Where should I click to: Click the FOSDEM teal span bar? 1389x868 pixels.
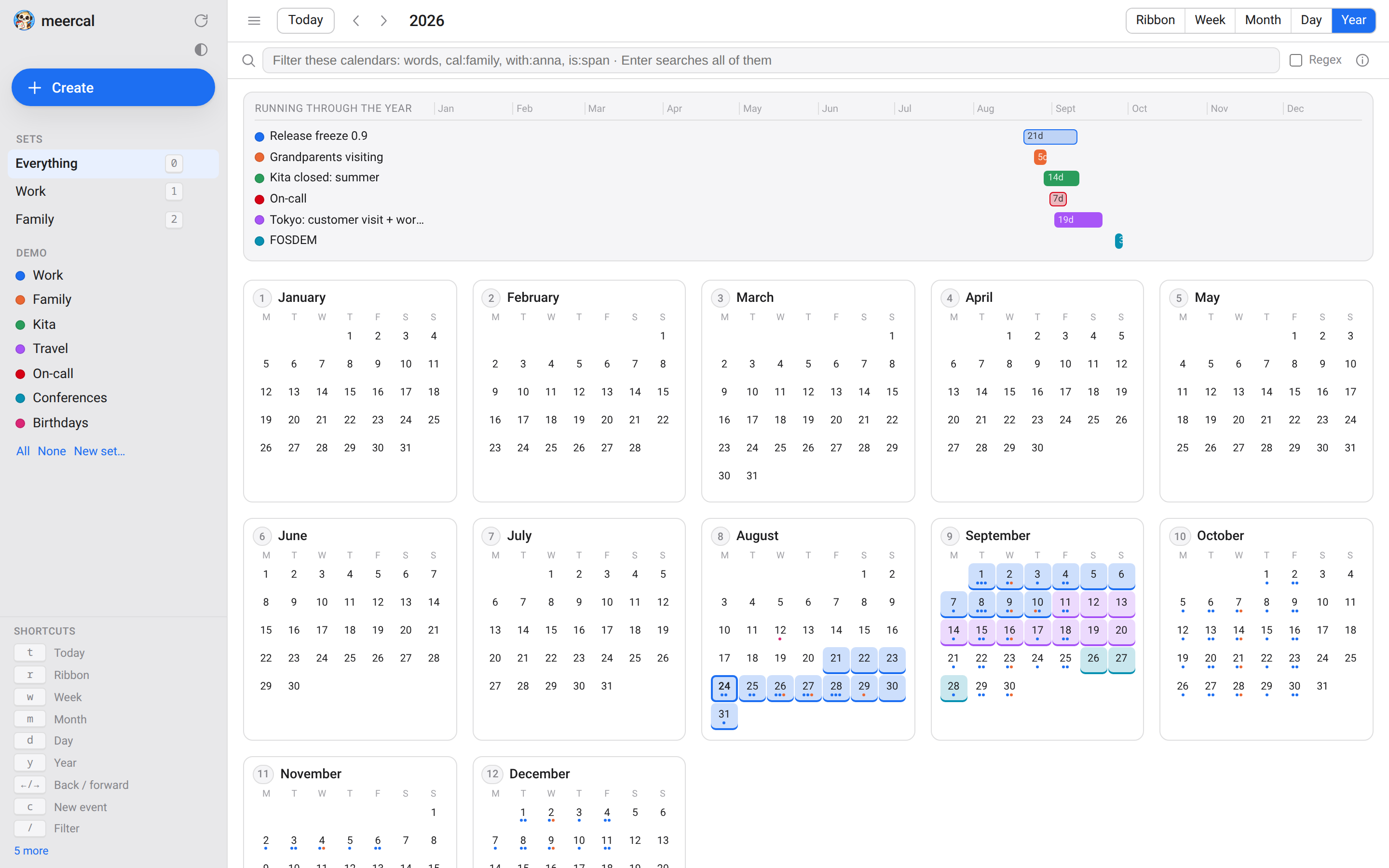click(1118, 241)
